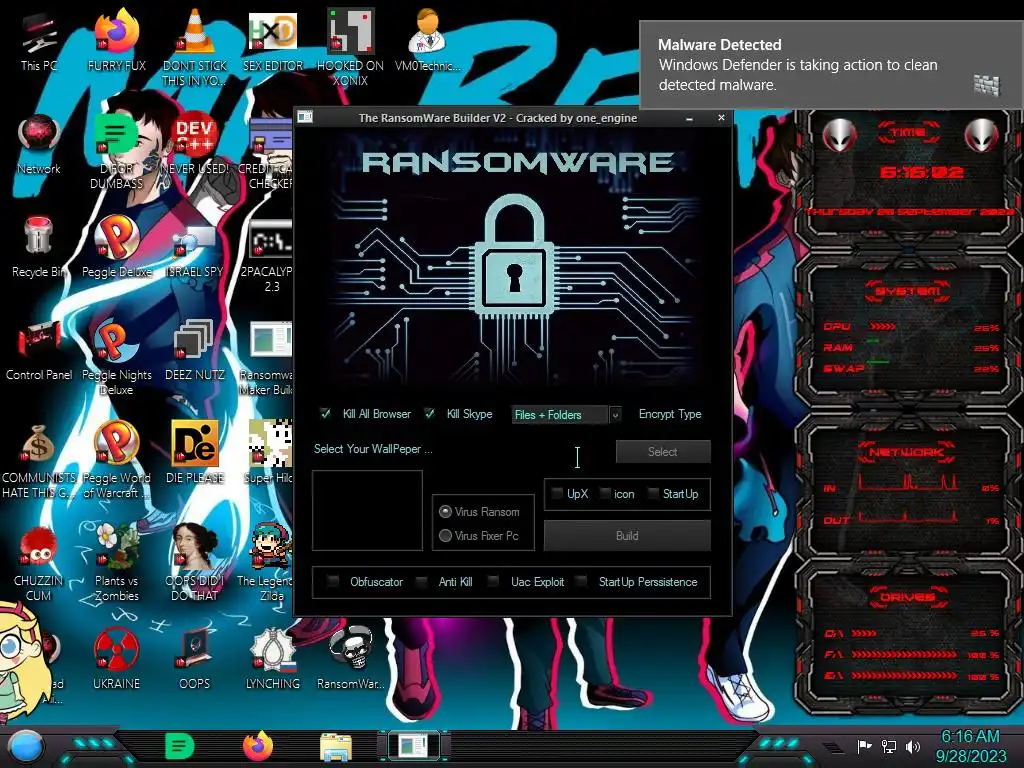Open the volume speaker tray icon
1024x768 pixels.
(x=913, y=746)
